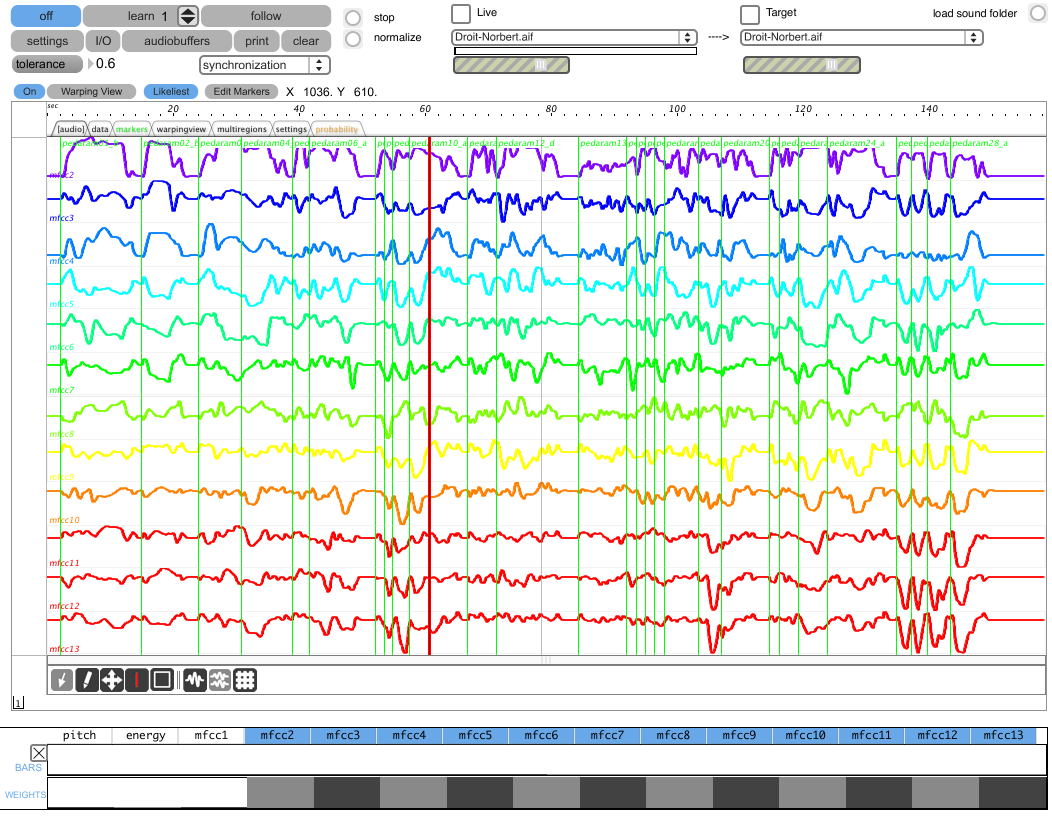Click the Edit Markers button
The height and width of the screenshot is (816, 1052).
point(241,91)
